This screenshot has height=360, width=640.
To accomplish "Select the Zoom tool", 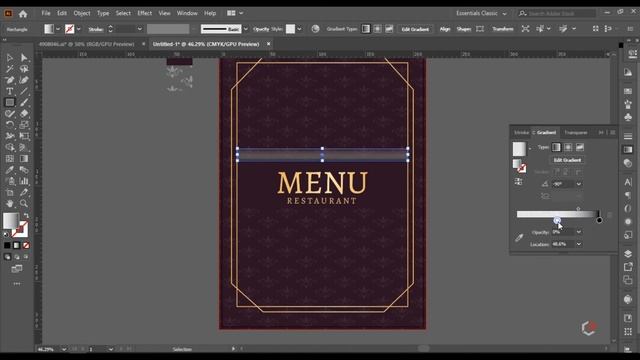I will pyautogui.click(x=24, y=203).
